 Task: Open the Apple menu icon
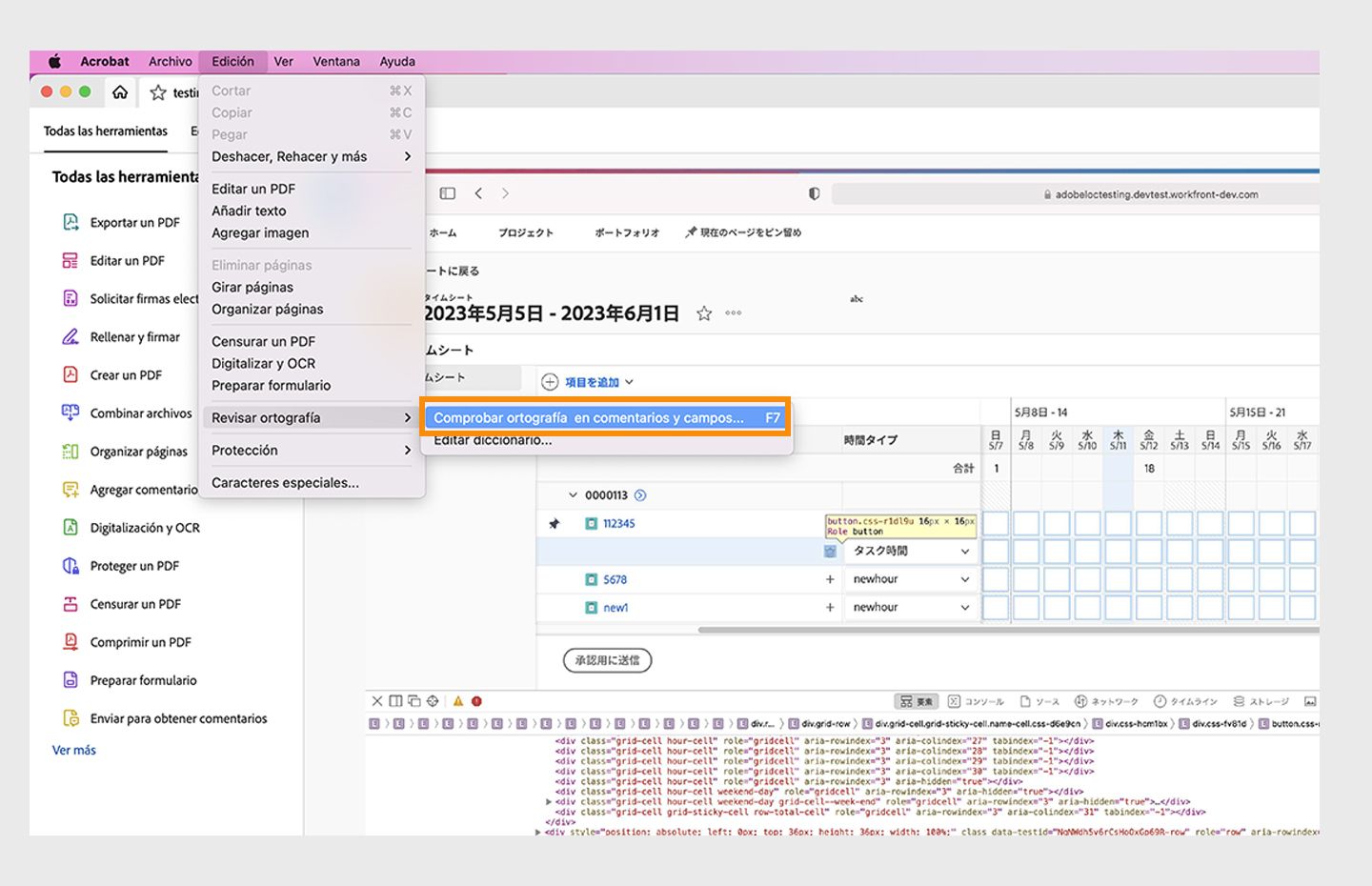(x=55, y=61)
